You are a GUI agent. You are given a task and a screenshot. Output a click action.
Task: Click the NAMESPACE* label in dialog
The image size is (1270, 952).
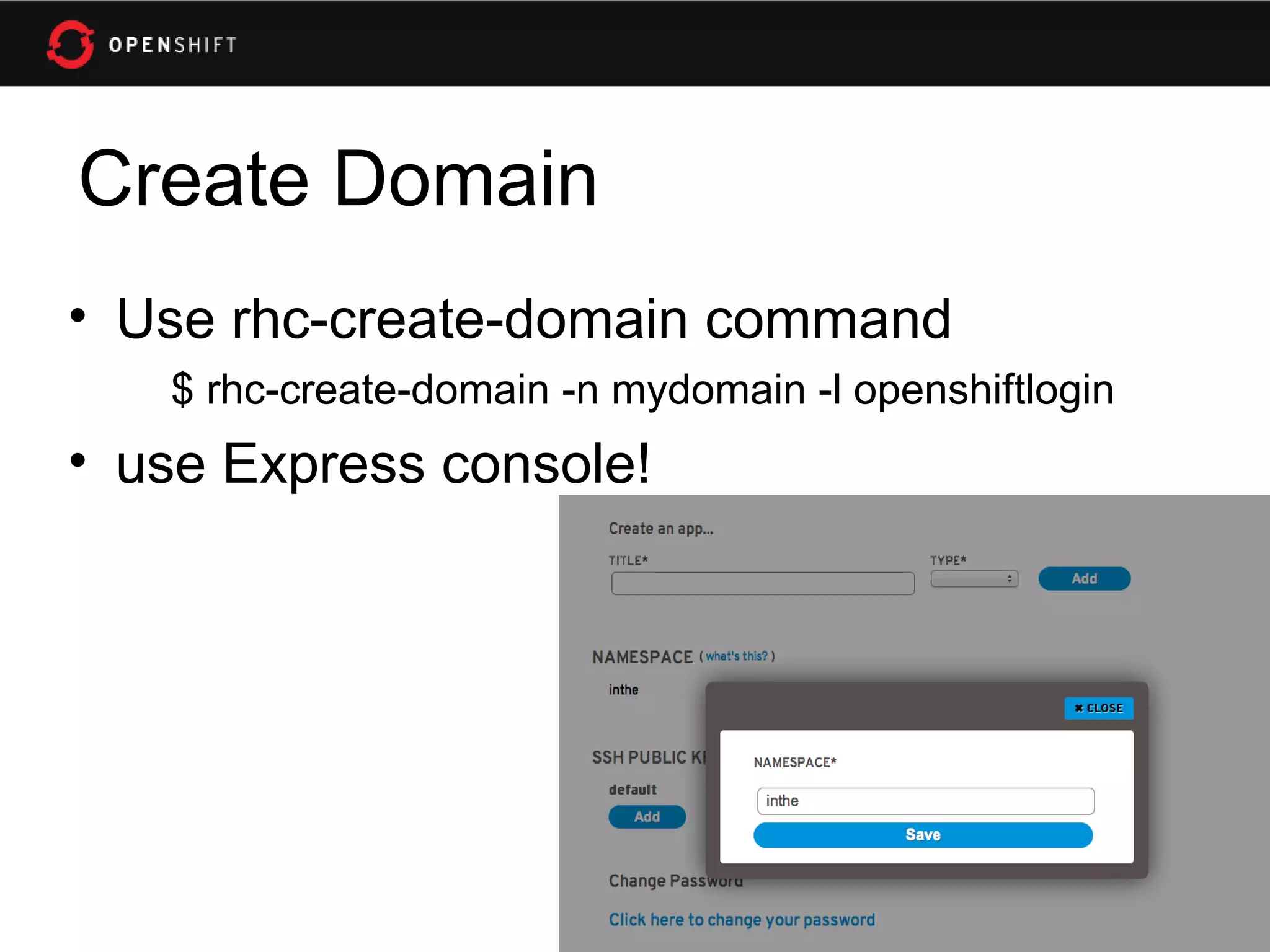[x=795, y=762]
